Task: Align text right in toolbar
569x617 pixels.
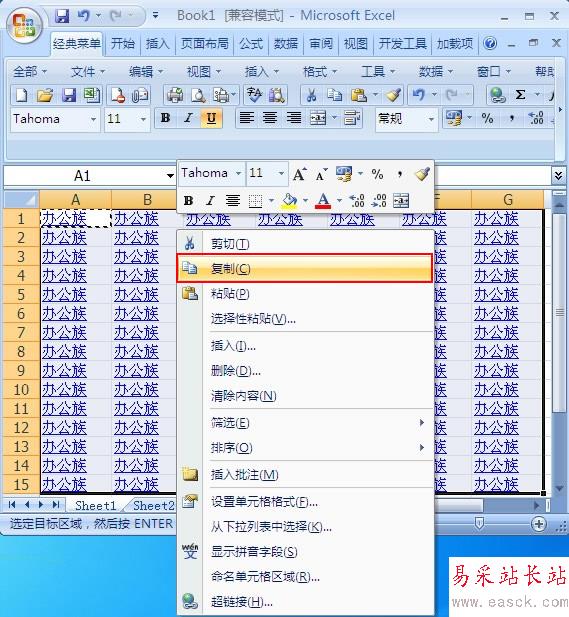Action: pyautogui.click(x=294, y=118)
